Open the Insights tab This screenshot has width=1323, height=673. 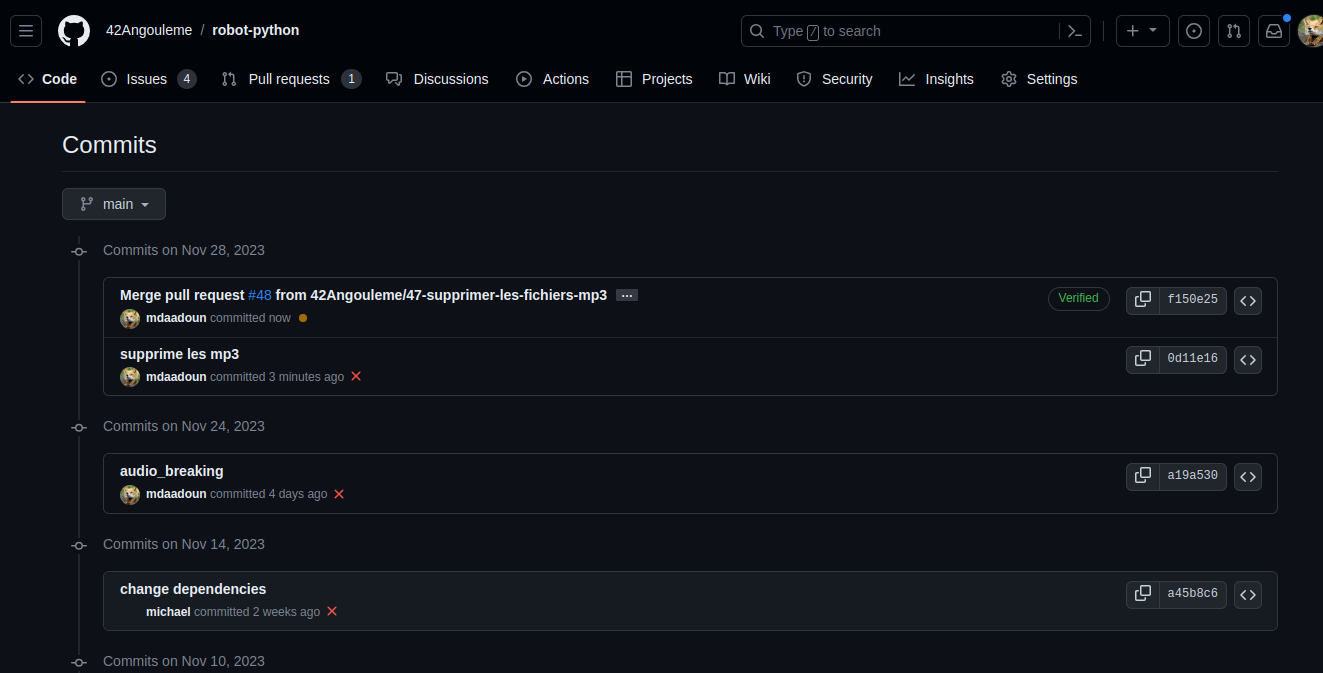936,79
